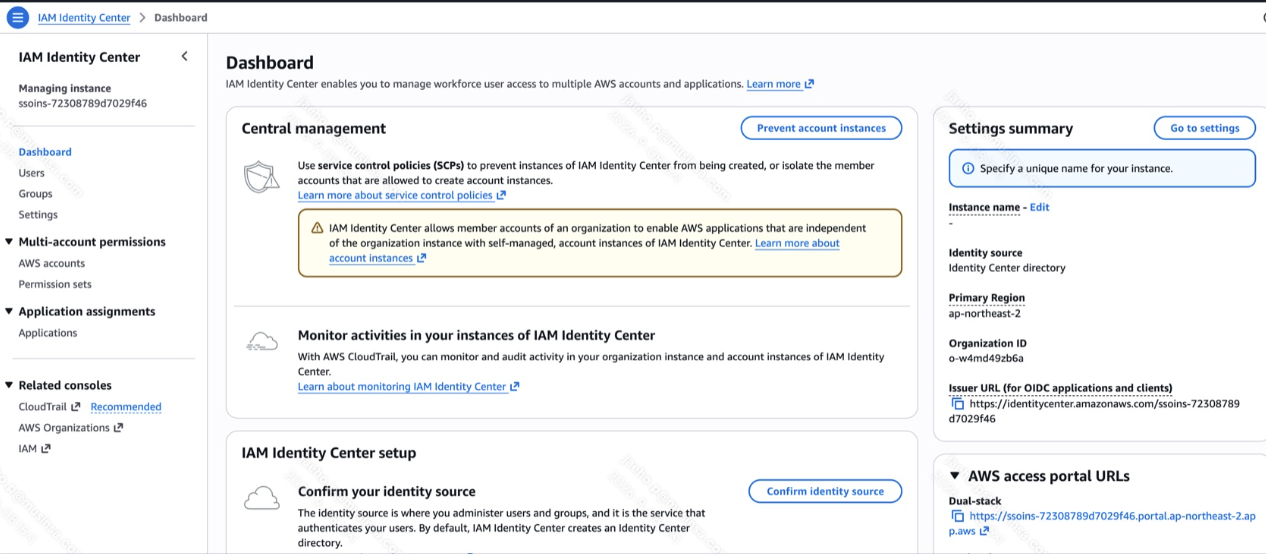Click the Confirm identity source button
1266x554 pixels.
click(x=825, y=491)
